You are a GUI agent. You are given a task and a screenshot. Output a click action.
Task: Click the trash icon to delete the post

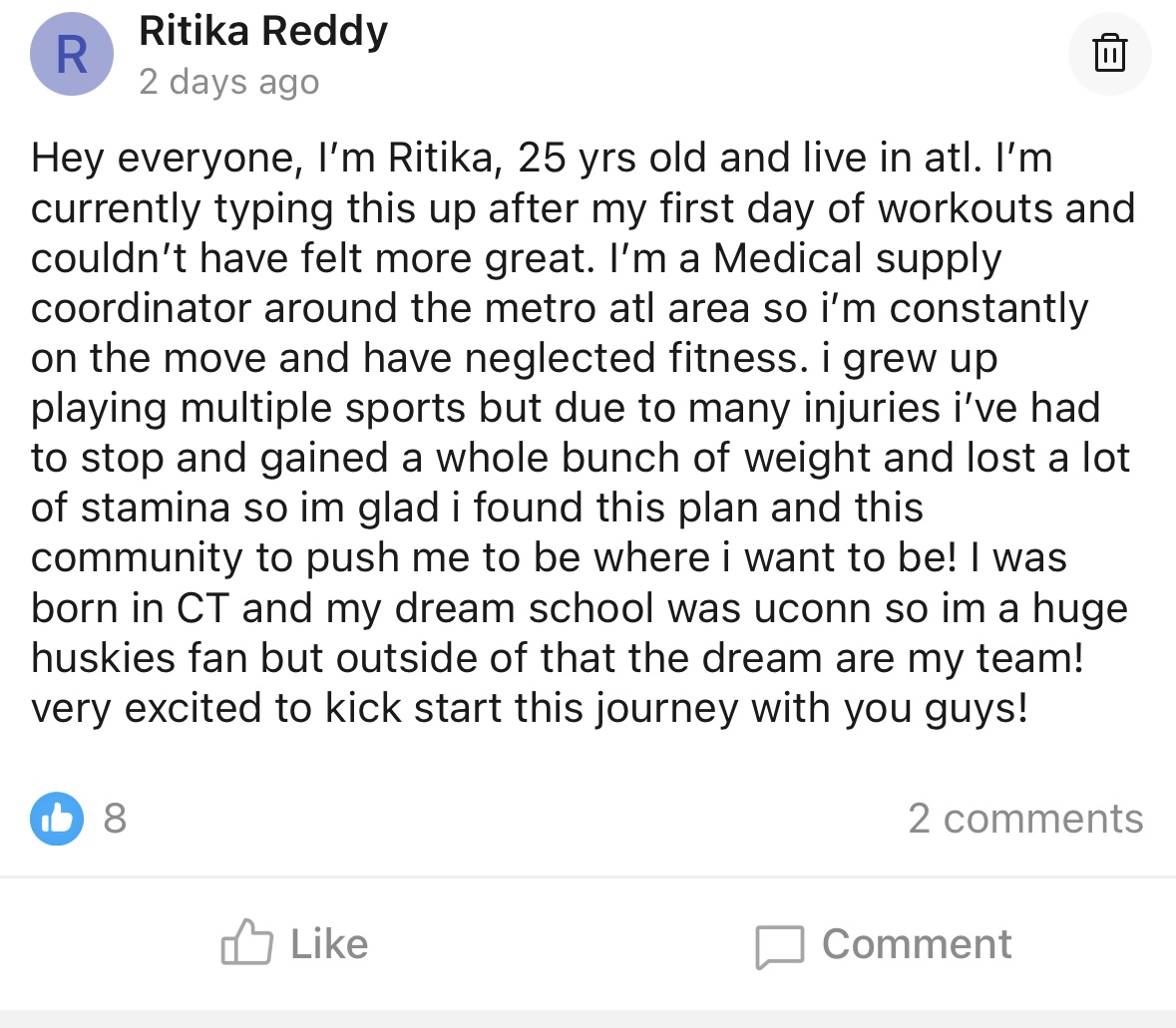coord(1109,53)
